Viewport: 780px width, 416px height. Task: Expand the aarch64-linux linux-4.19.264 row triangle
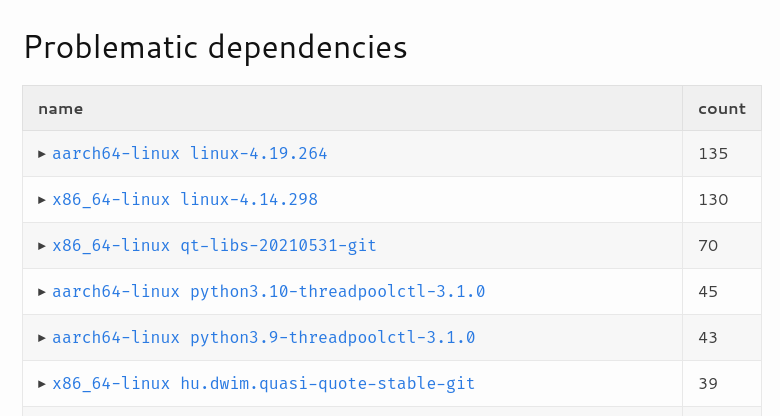(42, 154)
